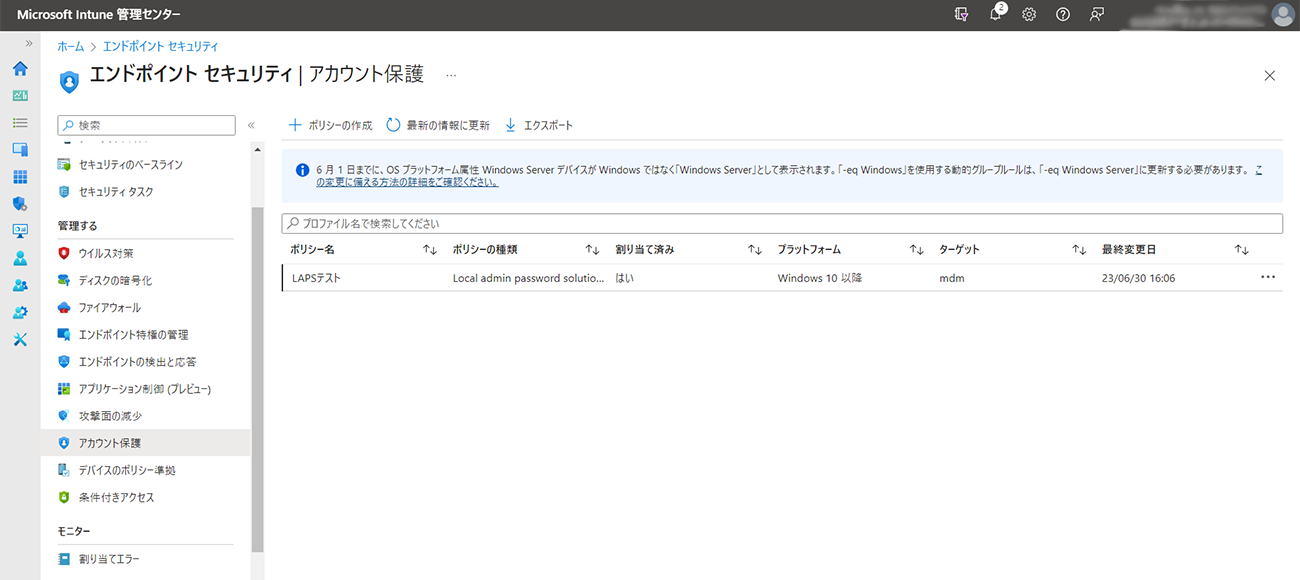The image size is (1300, 580).
Task: Collapse the side menu with double chevron
Action: [251, 125]
